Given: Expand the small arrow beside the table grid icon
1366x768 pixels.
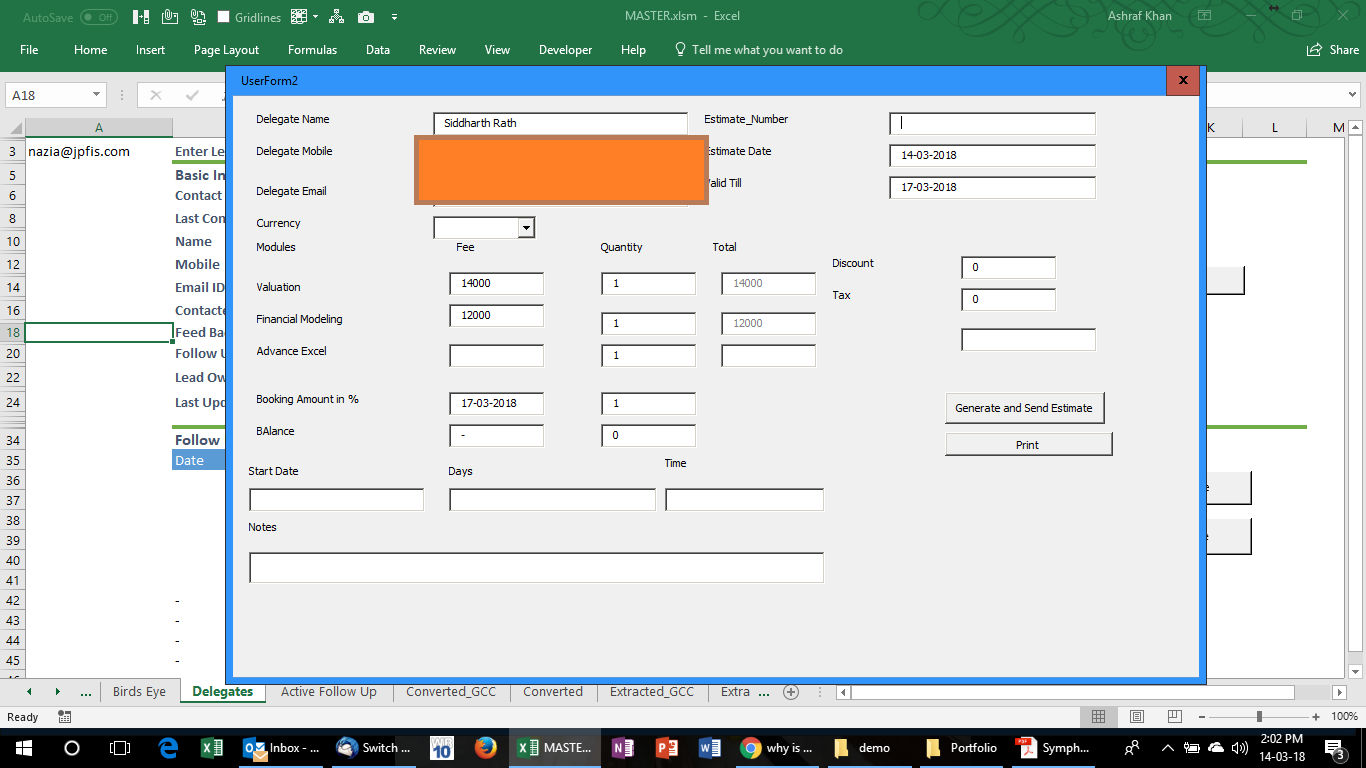Looking at the screenshot, I should (315, 17).
